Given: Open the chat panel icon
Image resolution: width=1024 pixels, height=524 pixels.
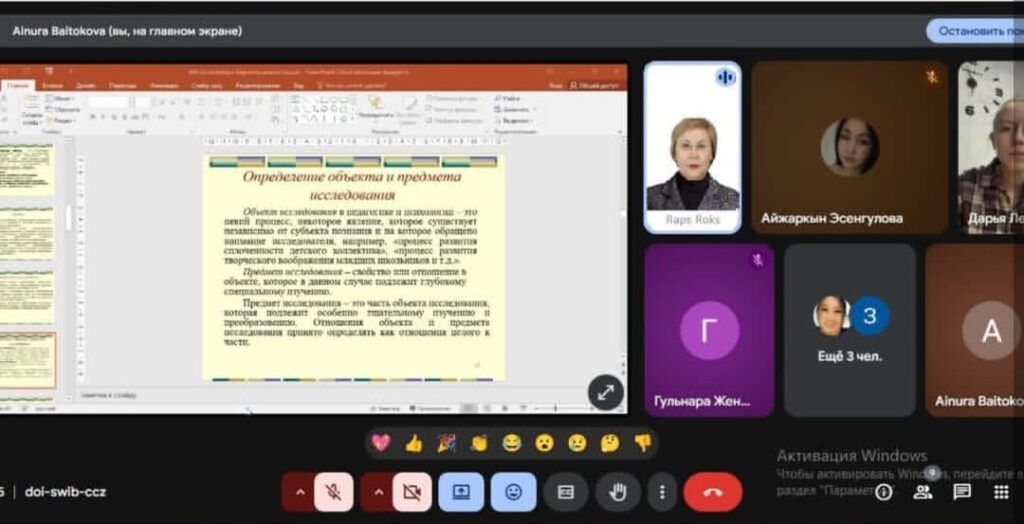Looking at the screenshot, I should (962, 492).
